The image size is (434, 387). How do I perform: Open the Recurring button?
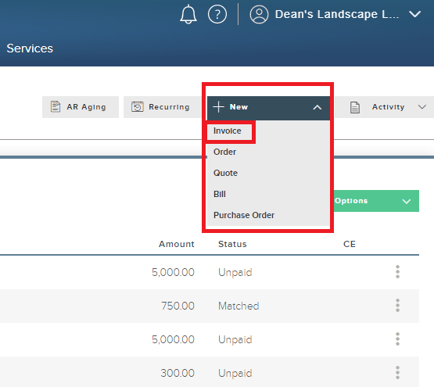[x=162, y=107]
